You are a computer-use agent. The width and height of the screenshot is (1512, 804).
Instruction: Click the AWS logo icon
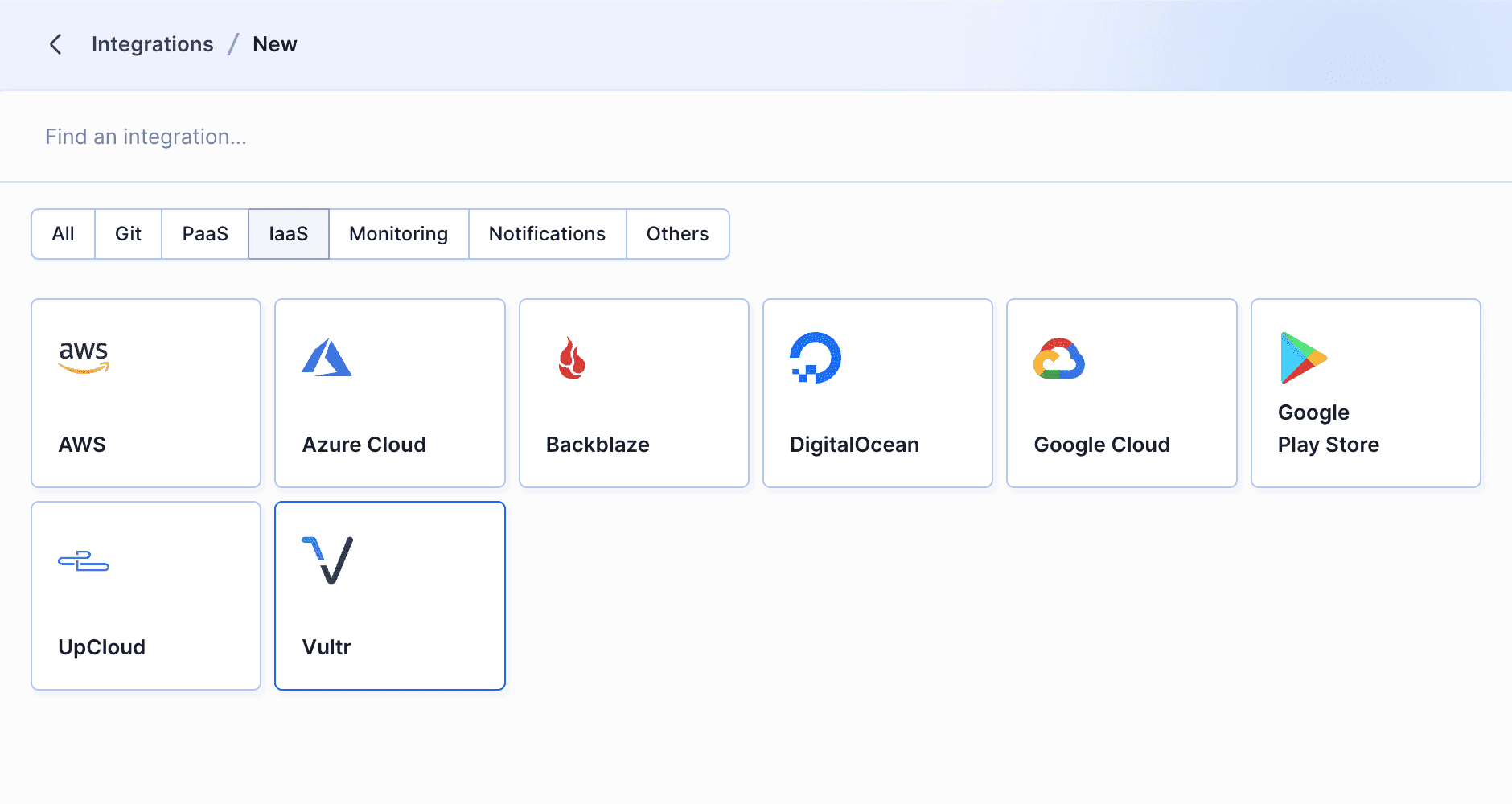[x=84, y=357]
